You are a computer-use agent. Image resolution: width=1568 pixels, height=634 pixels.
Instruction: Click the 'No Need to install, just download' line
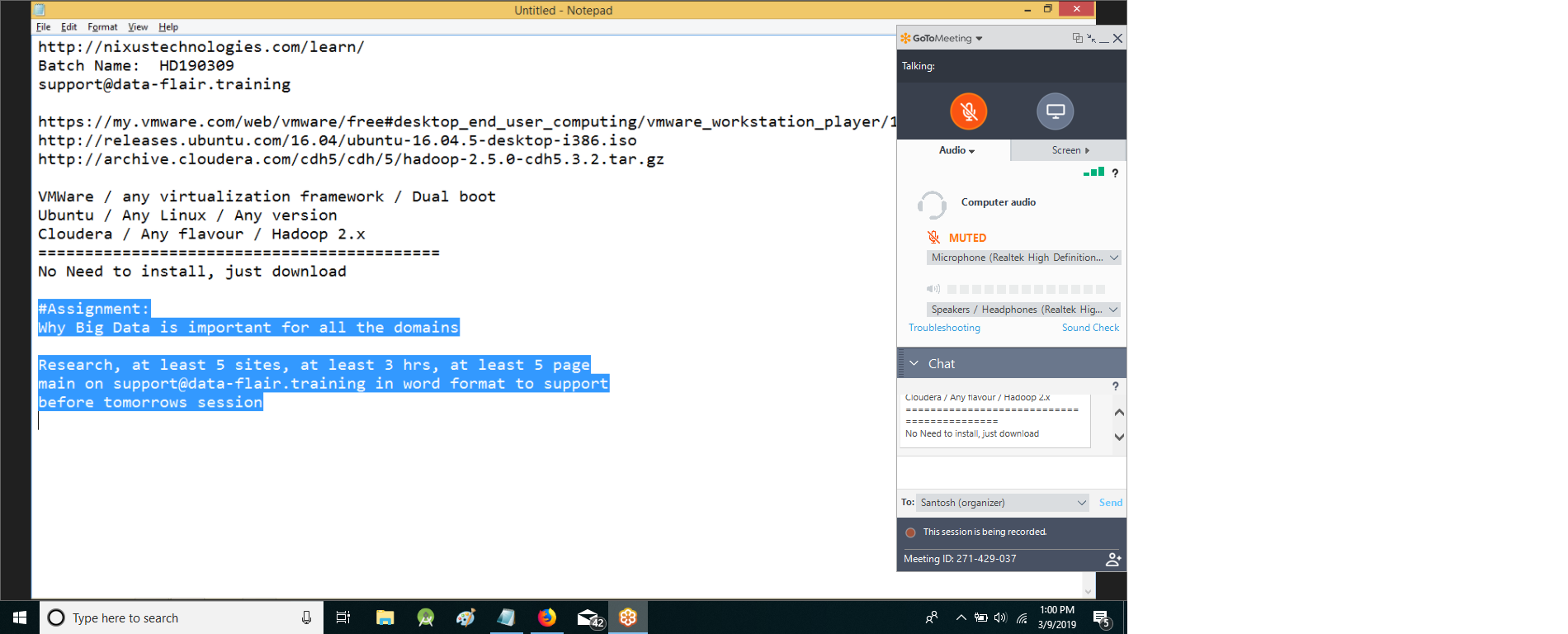point(192,272)
